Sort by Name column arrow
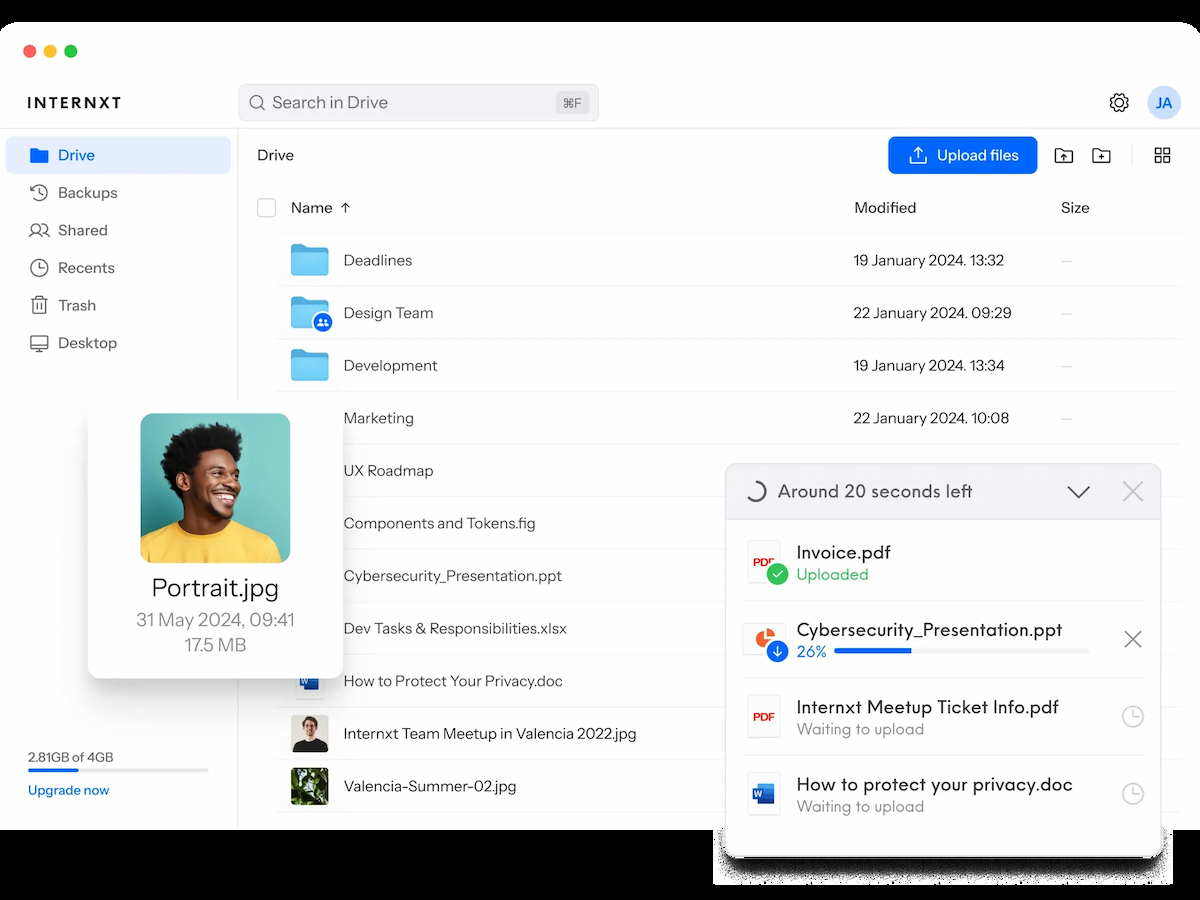The image size is (1200, 900). (x=346, y=208)
